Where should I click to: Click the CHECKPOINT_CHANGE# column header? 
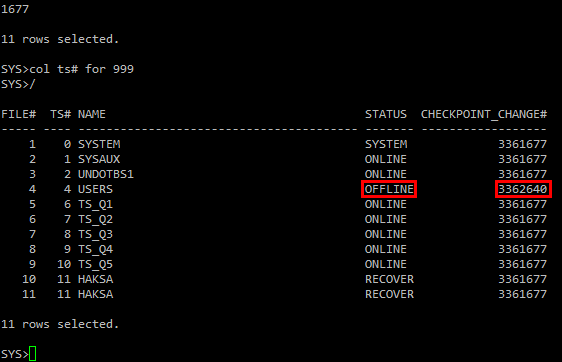tap(484, 114)
